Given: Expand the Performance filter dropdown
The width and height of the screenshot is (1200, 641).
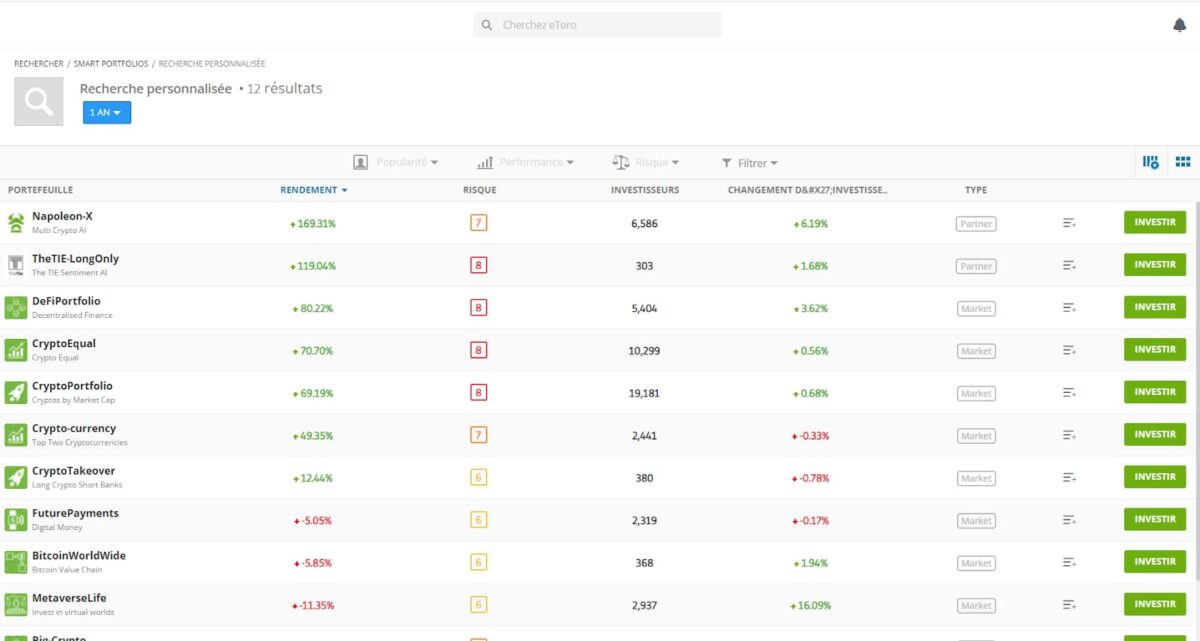Looking at the screenshot, I should tap(526, 162).
